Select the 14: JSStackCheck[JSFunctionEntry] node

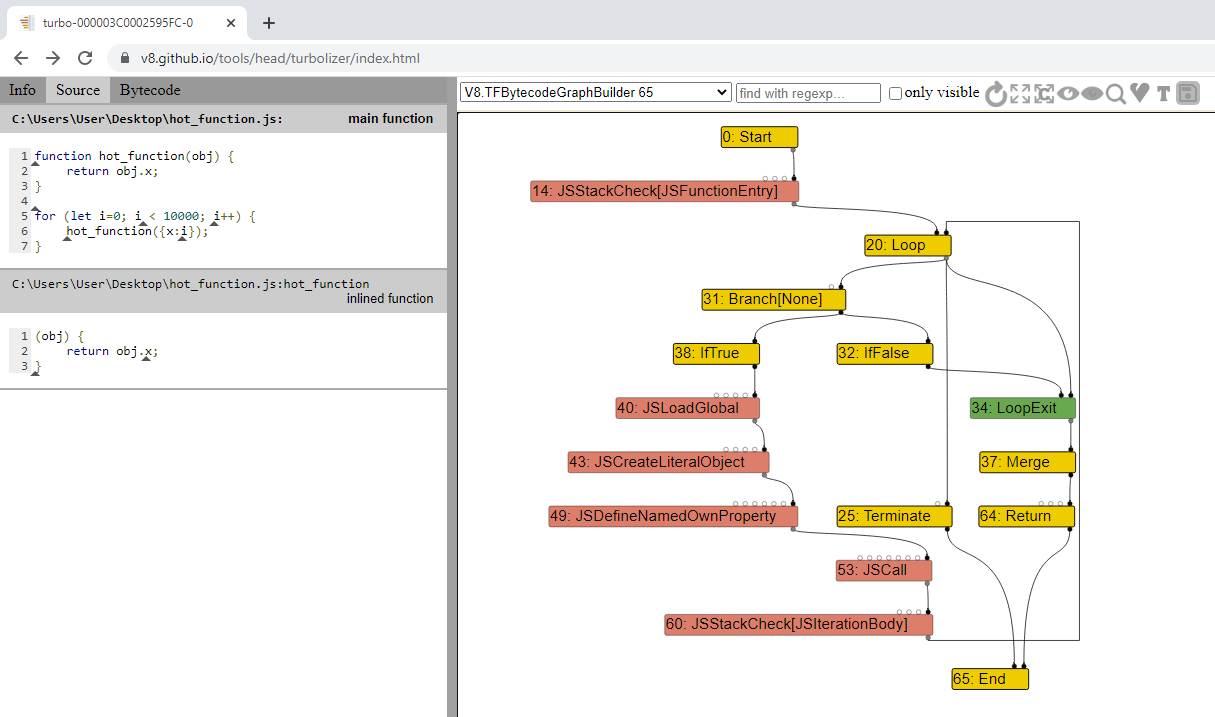tap(665, 191)
